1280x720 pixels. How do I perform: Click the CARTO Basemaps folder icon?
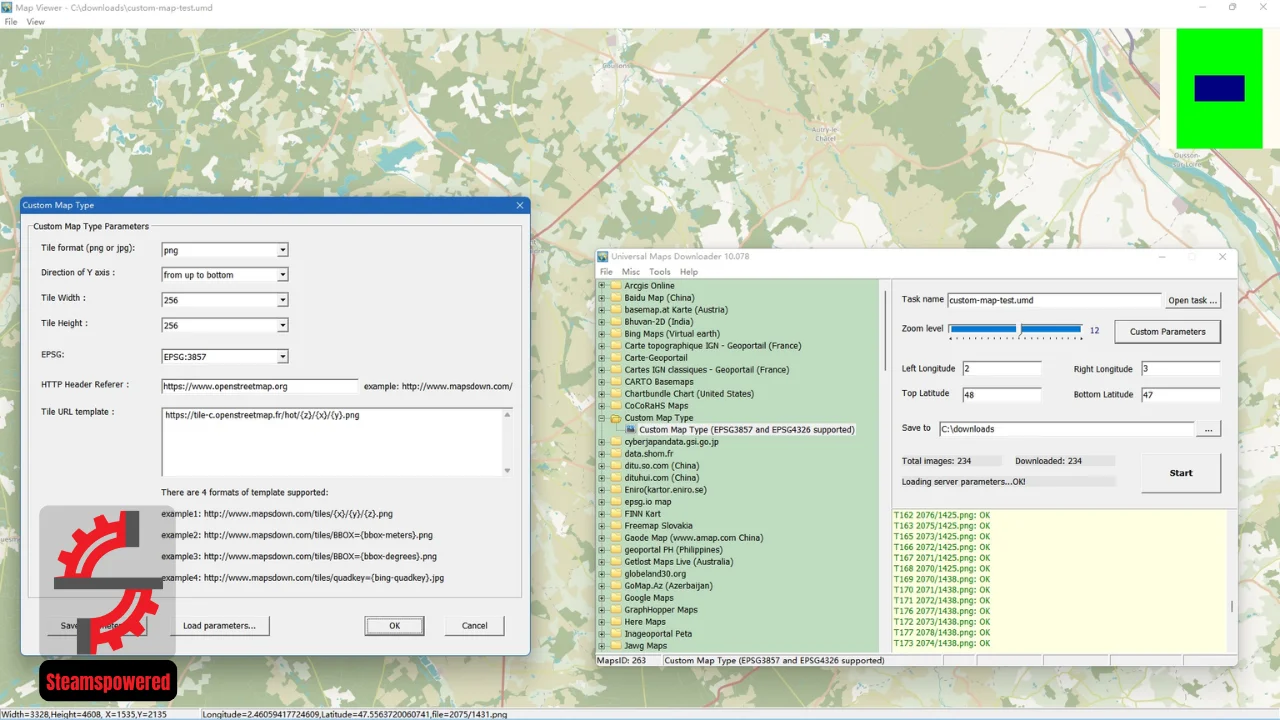(617, 382)
